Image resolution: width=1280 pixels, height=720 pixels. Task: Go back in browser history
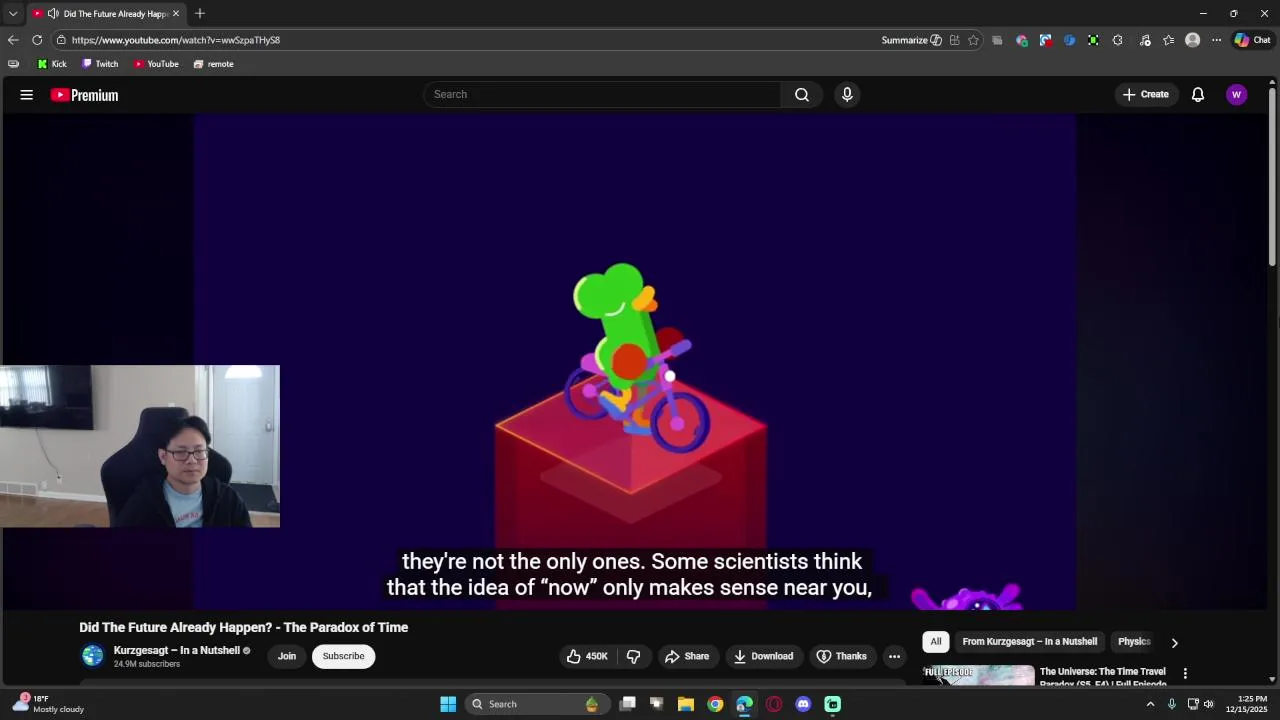click(x=13, y=40)
